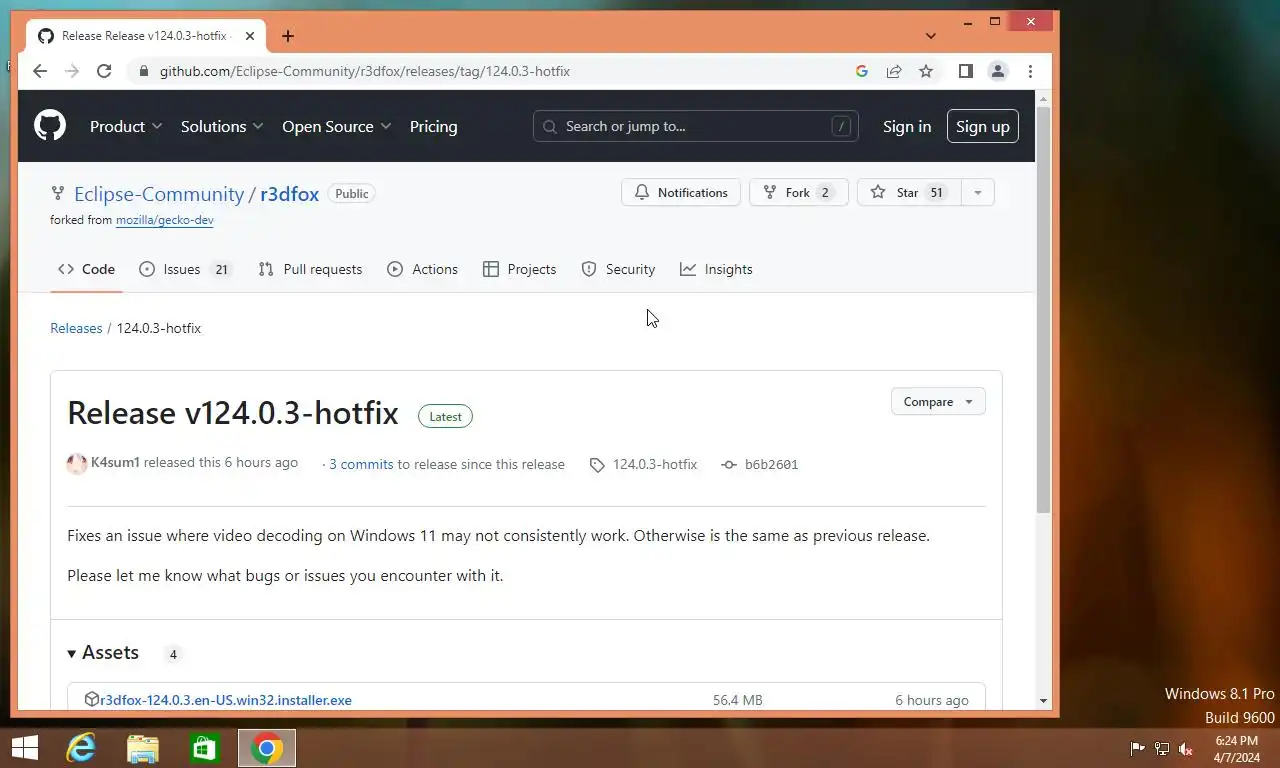Click the Notifications button

click(x=681, y=192)
